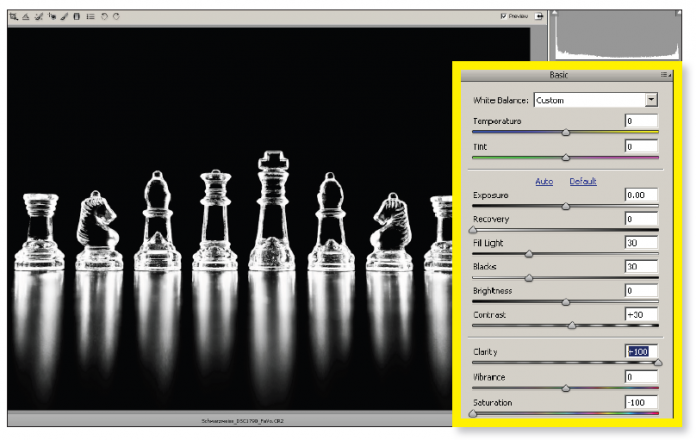Click the Fill Light value field
Image resolution: width=696 pixels, height=440 pixels.
640,243
